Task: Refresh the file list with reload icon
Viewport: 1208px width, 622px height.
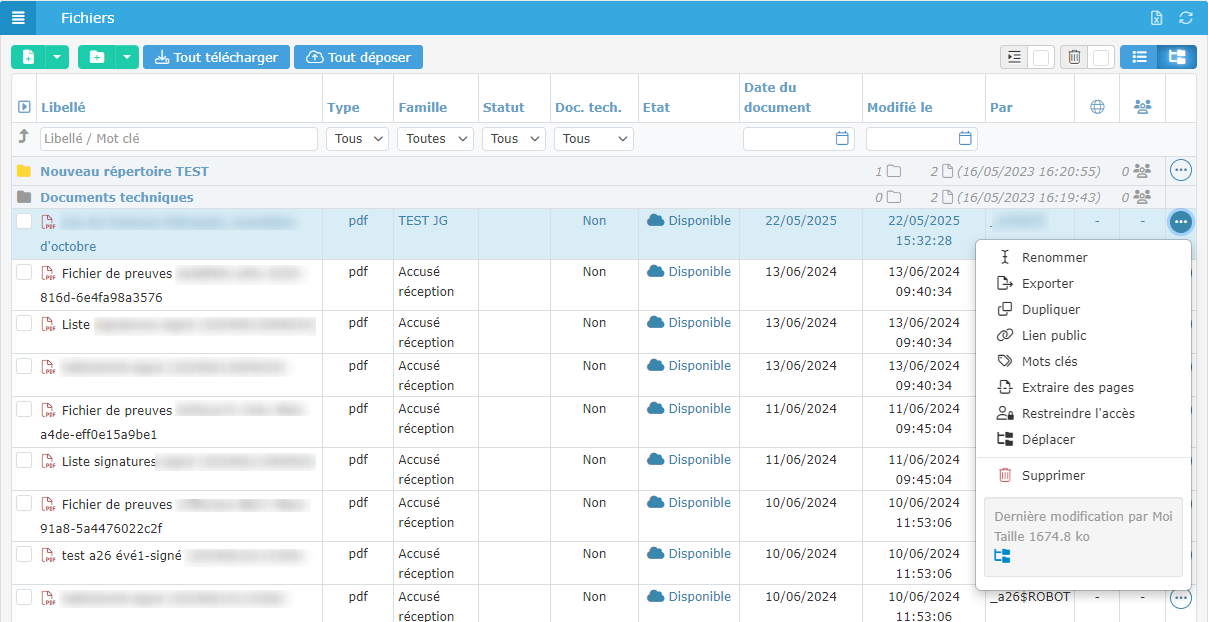Action: pos(1186,18)
